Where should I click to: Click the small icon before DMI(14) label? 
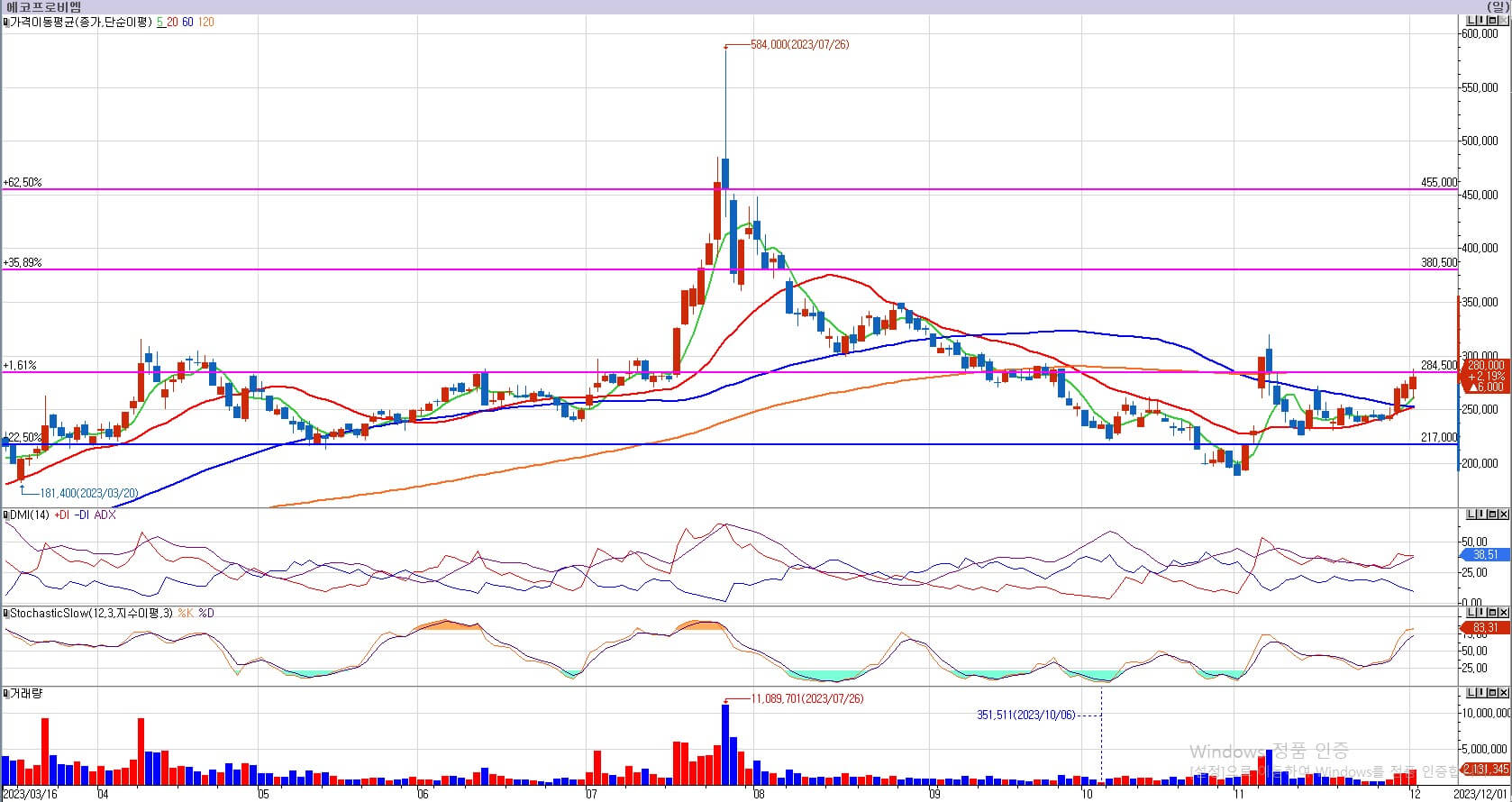click(5, 515)
